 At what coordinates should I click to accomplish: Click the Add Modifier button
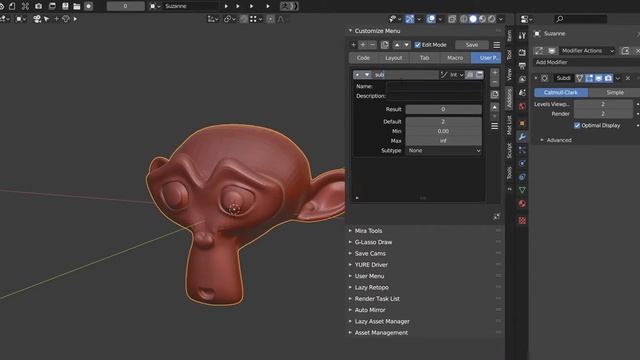(x=587, y=62)
